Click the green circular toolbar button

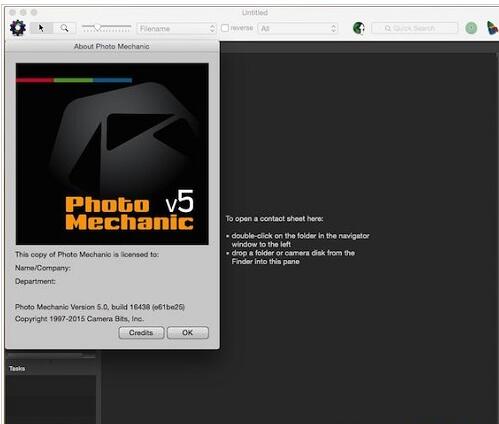(471, 28)
